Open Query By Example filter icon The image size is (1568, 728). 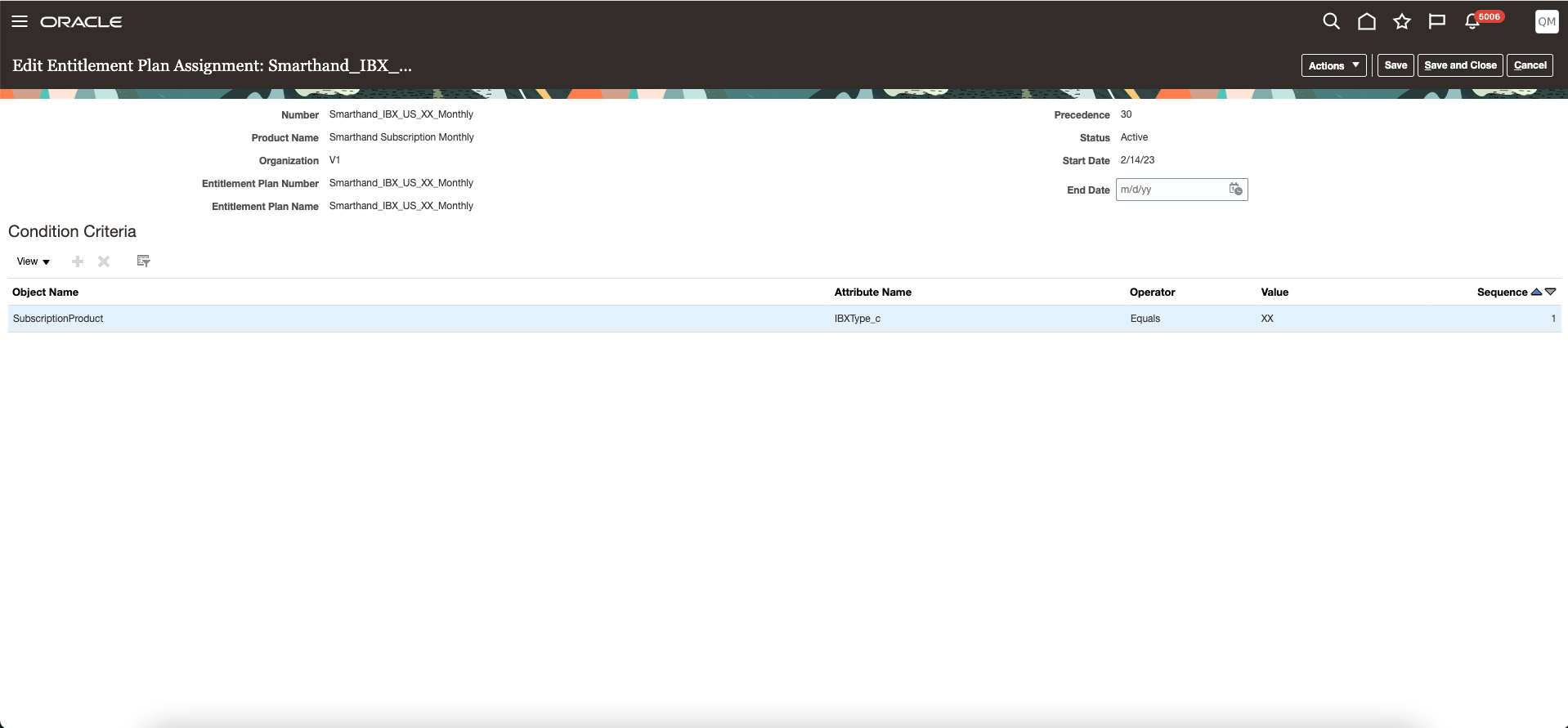click(x=143, y=261)
